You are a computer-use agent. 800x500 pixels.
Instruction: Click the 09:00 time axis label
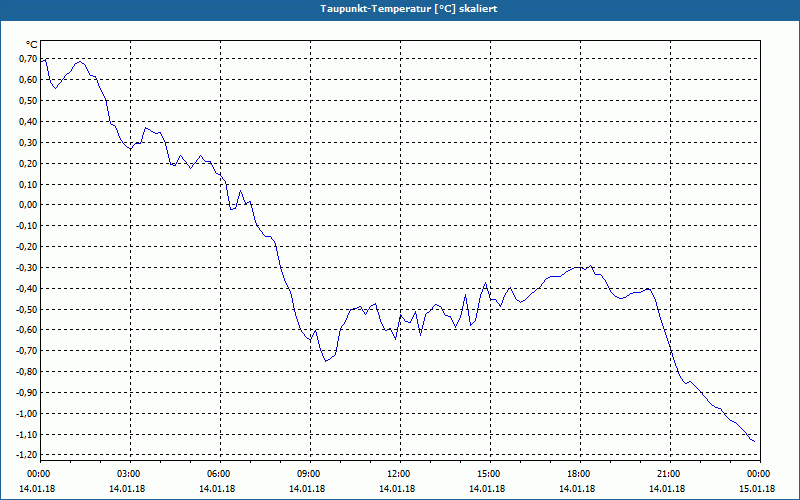[x=309, y=474]
